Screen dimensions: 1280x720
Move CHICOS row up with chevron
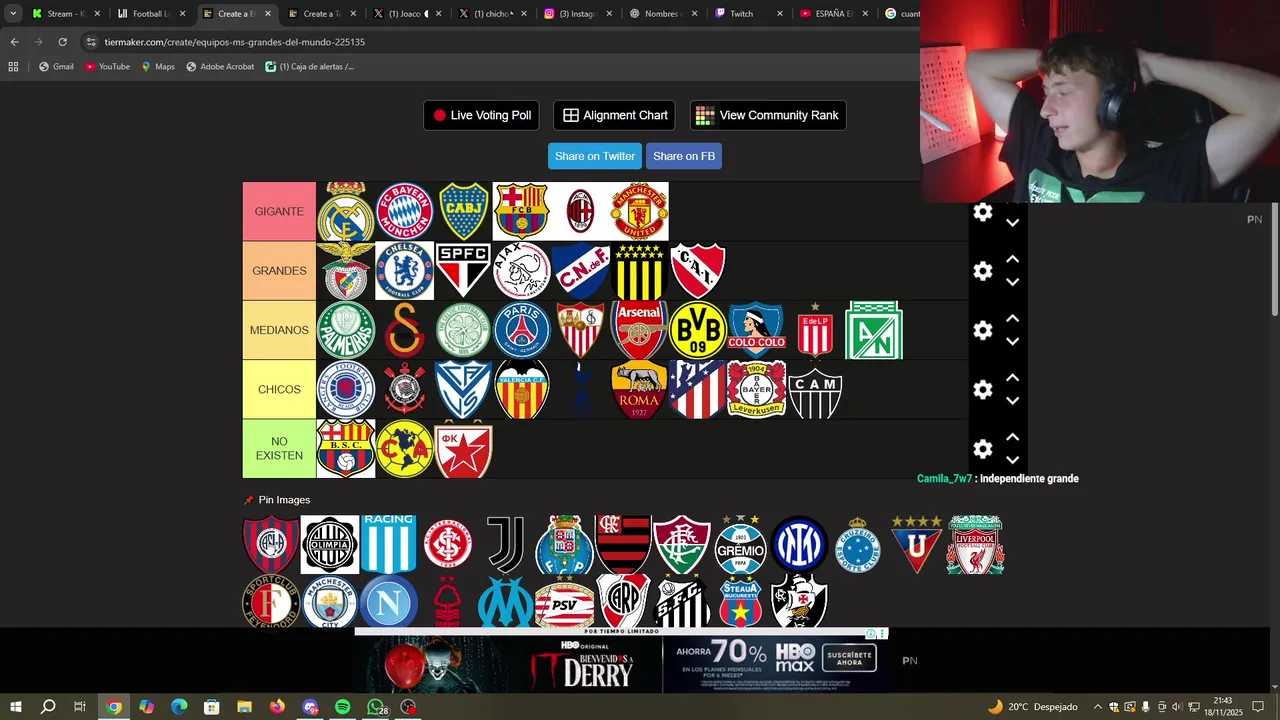pos(1012,377)
